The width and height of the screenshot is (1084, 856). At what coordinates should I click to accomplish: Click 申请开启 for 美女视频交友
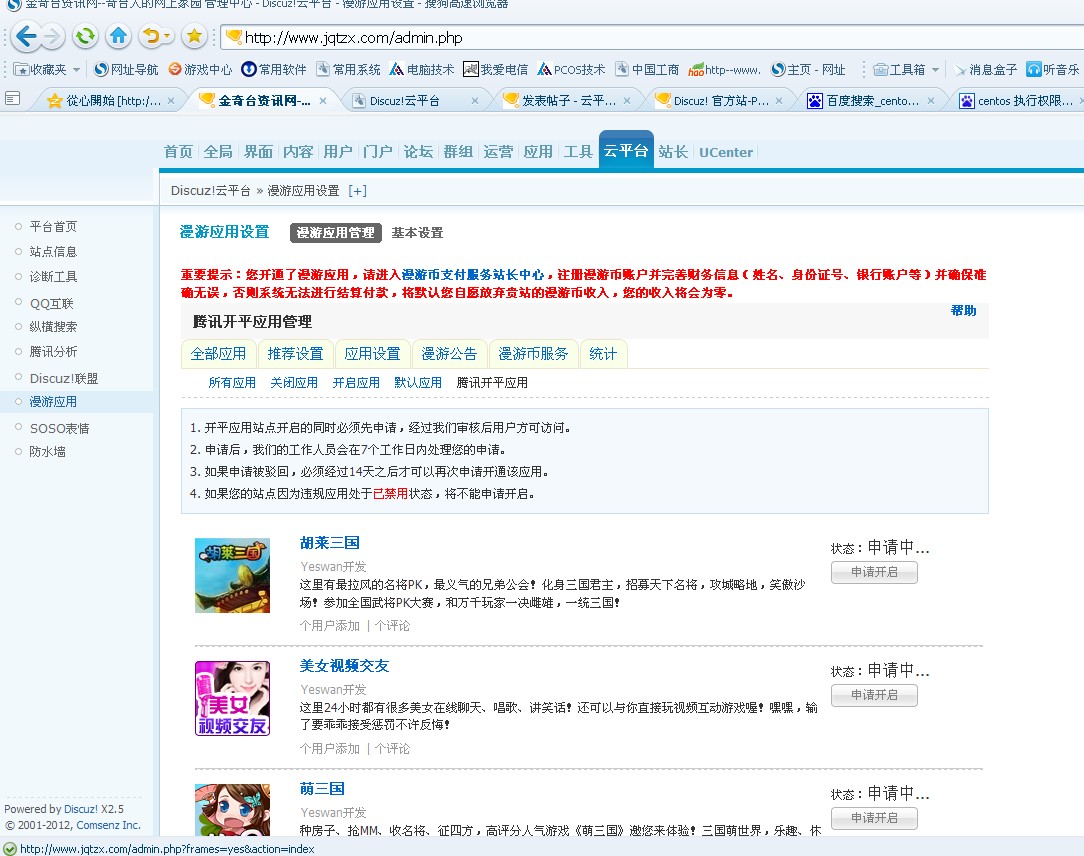[875, 696]
